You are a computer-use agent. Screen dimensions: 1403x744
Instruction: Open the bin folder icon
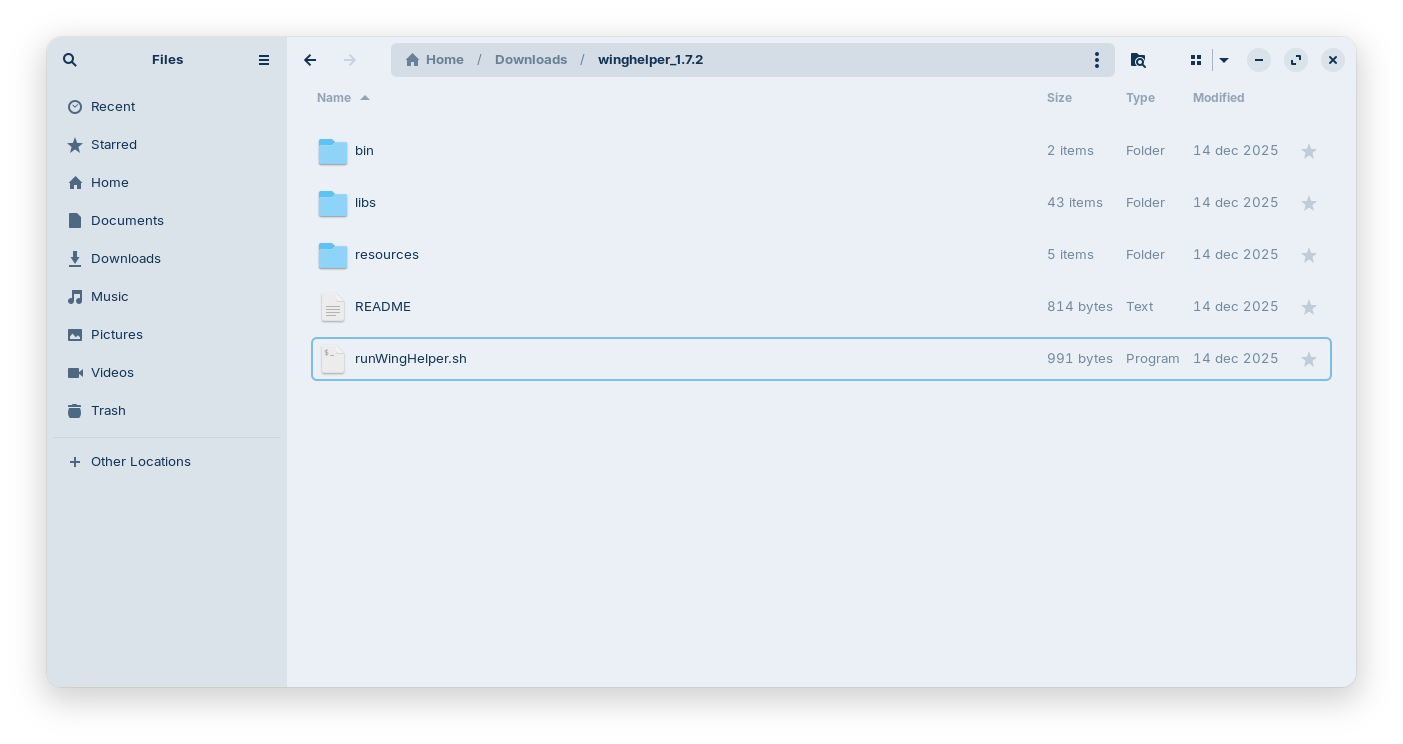point(333,151)
